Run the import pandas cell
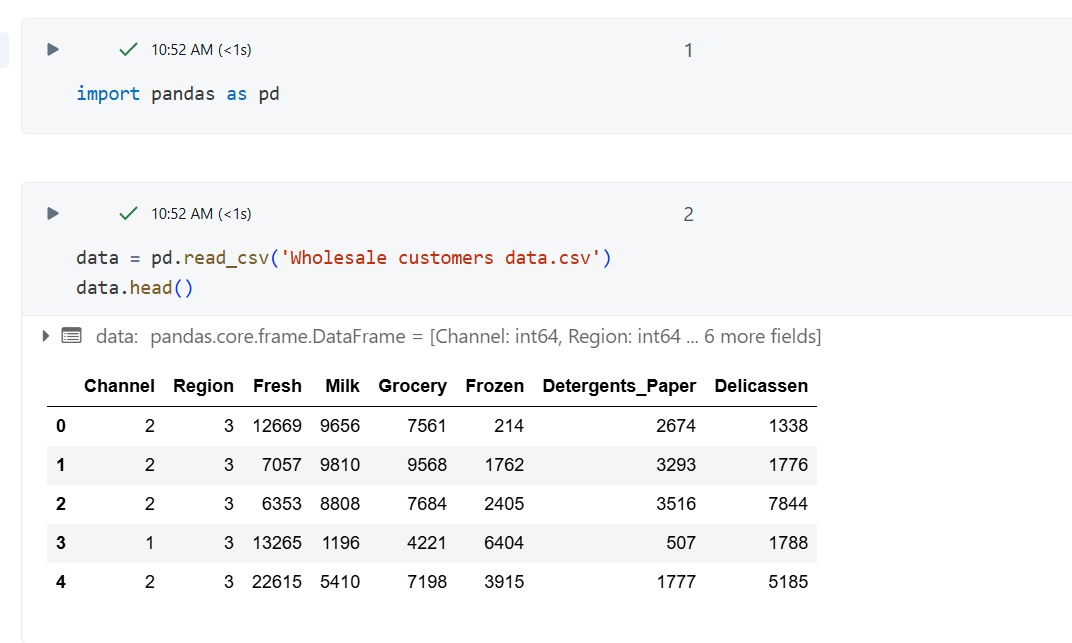 53,49
